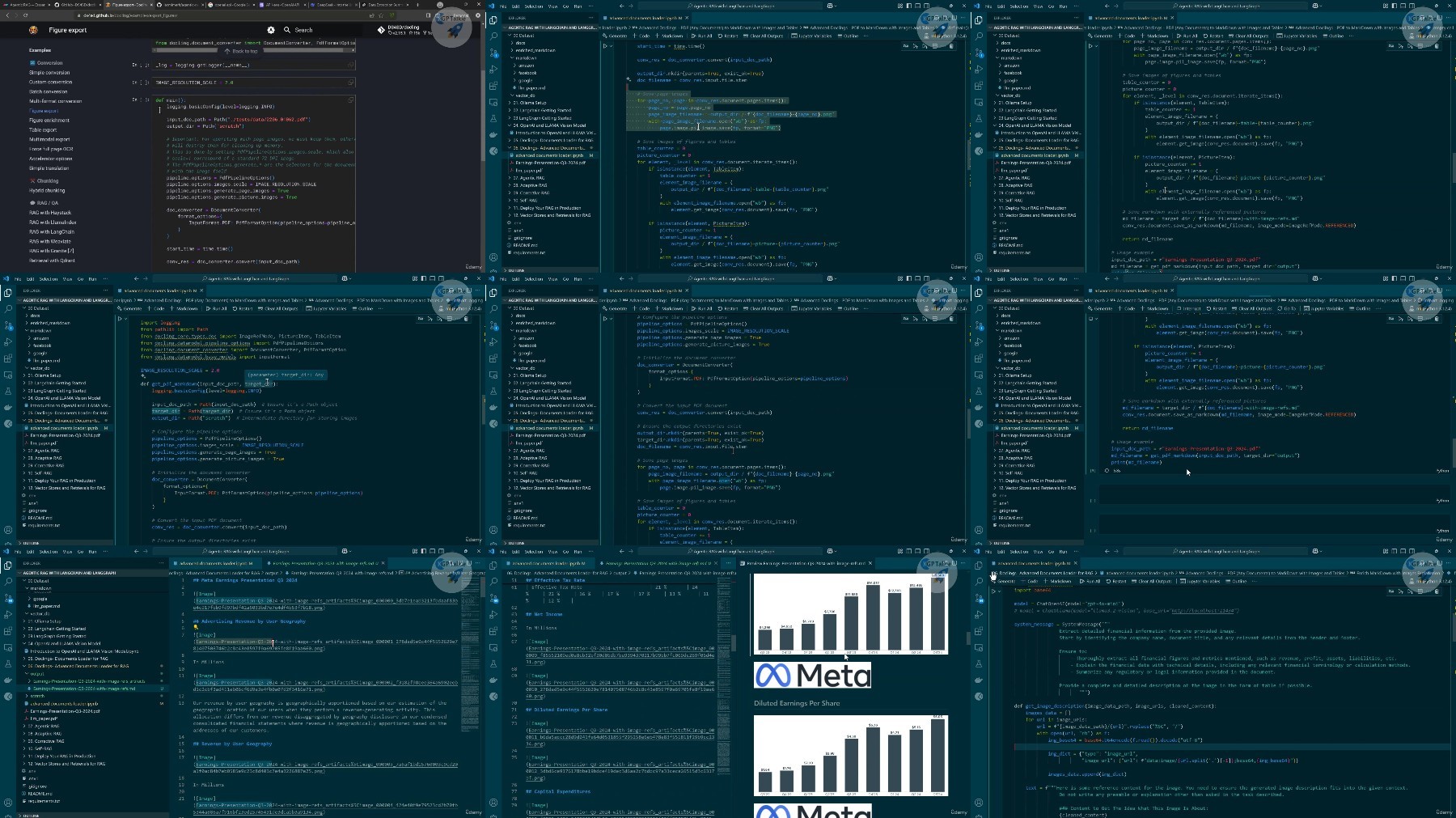Image resolution: width=1456 pixels, height=818 pixels.
Task: Copy the def main code cell in the docs
Action: [351, 100]
